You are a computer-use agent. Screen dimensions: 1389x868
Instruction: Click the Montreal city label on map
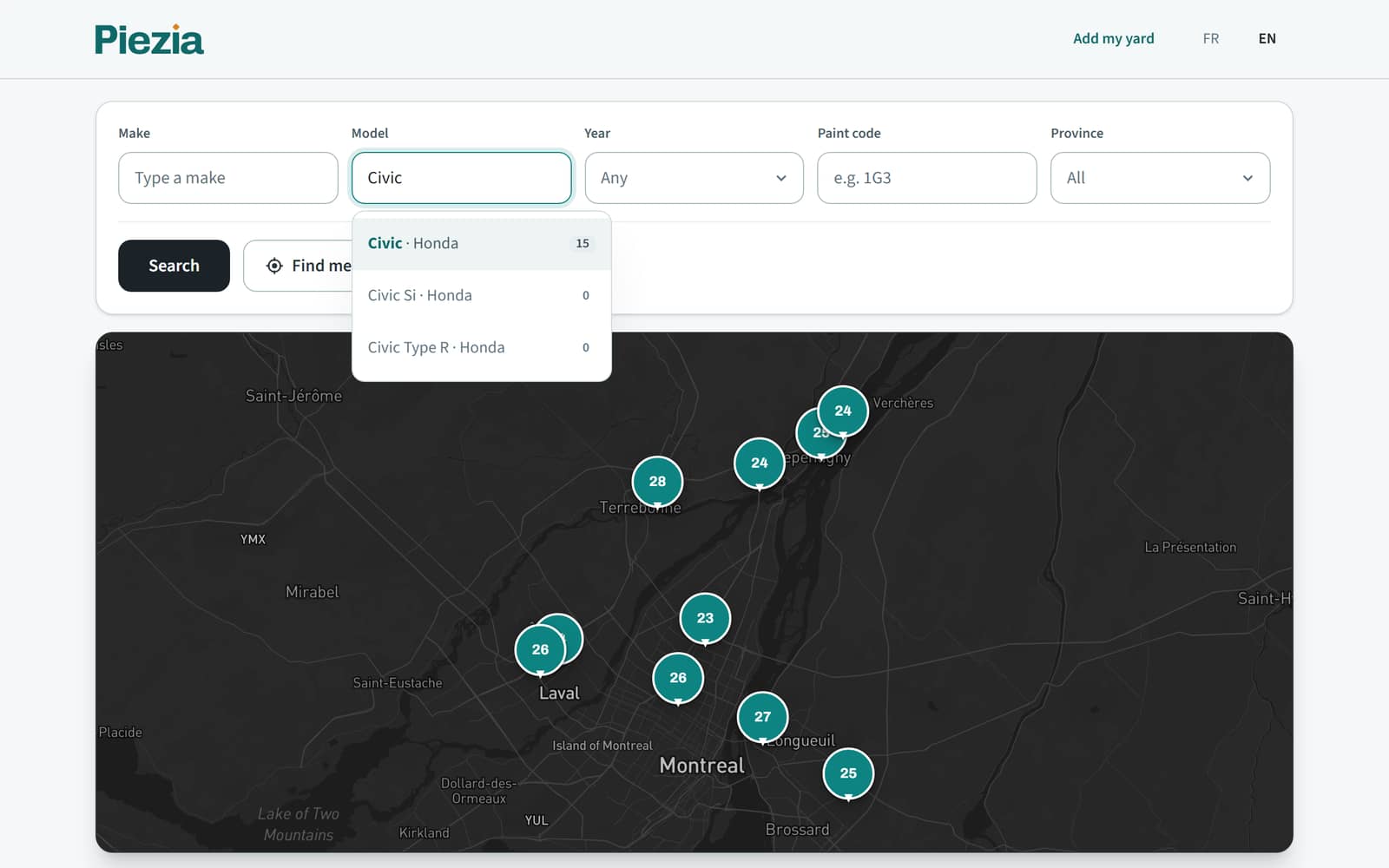701,766
